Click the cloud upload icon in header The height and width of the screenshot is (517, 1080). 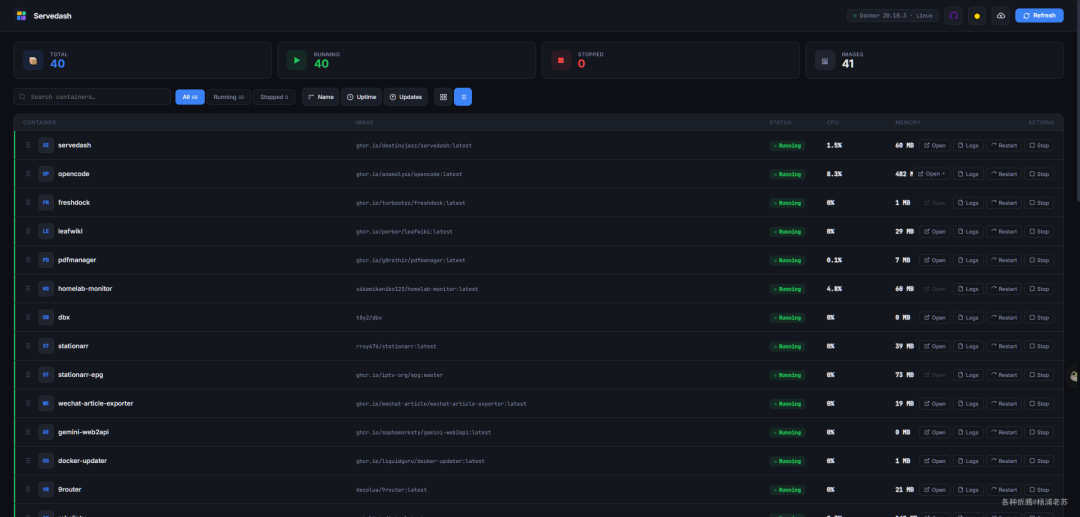click(x=1001, y=16)
